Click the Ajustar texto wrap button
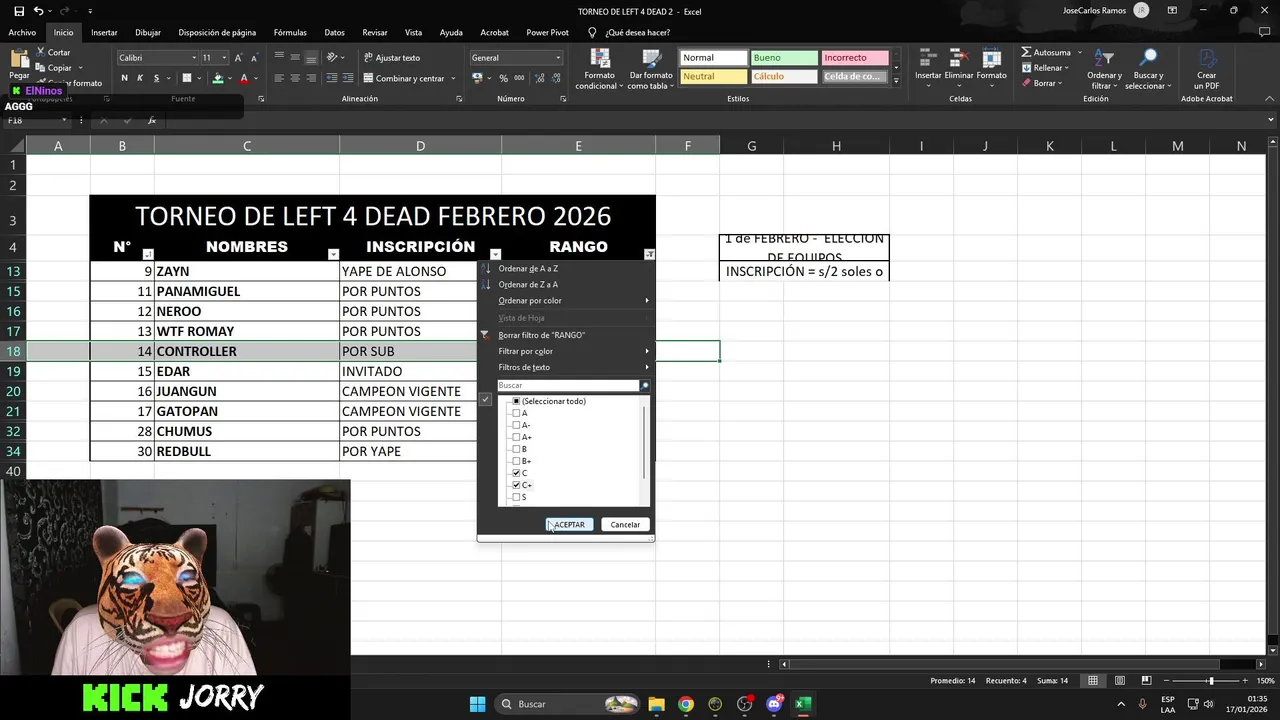 point(392,58)
